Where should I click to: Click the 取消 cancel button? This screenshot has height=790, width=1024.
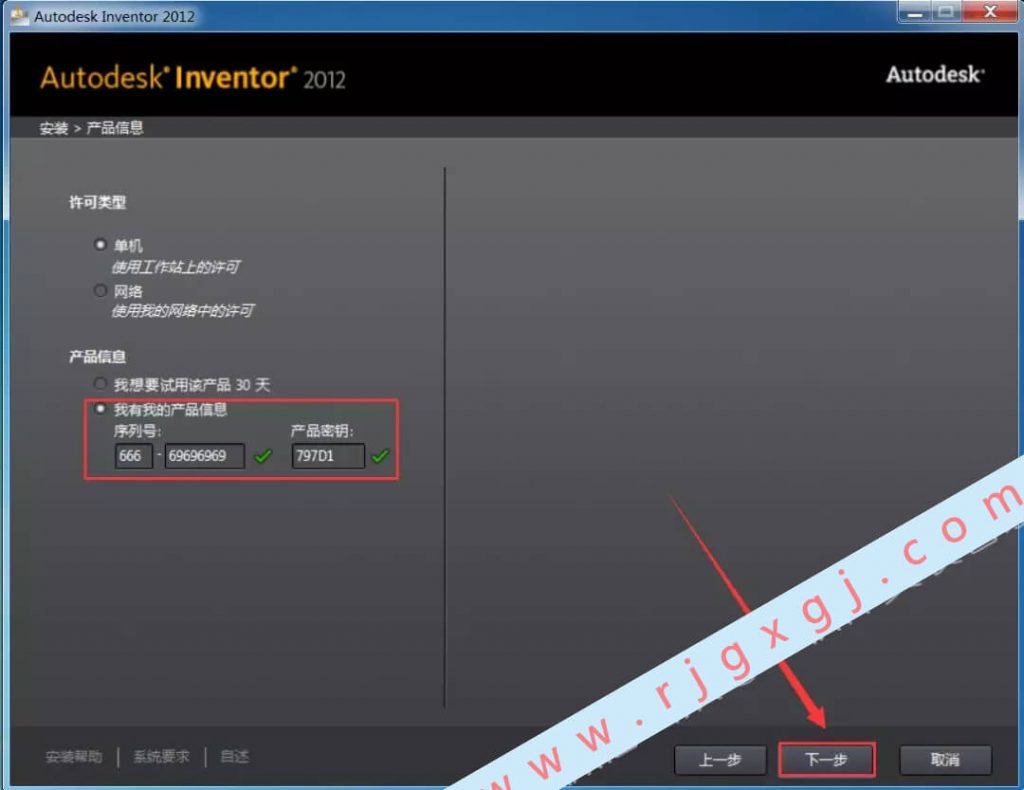coord(945,759)
